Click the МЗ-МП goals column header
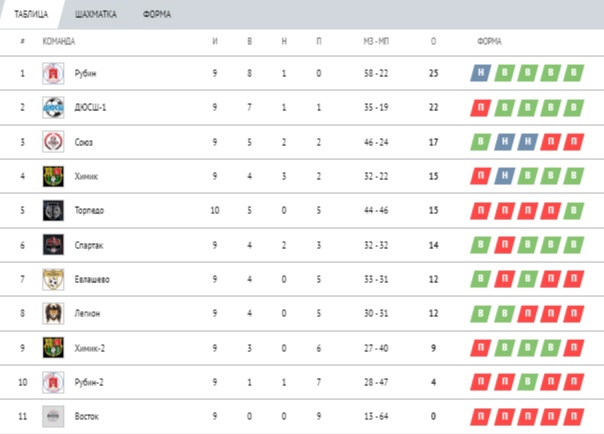 [x=376, y=41]
